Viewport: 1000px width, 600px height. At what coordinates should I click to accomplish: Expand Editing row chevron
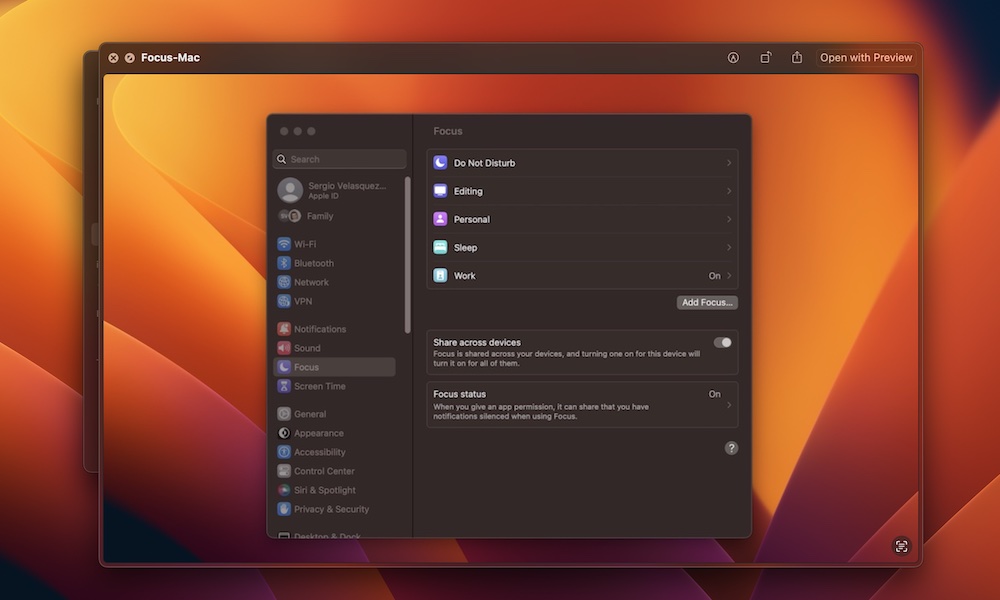coord(729,191)
